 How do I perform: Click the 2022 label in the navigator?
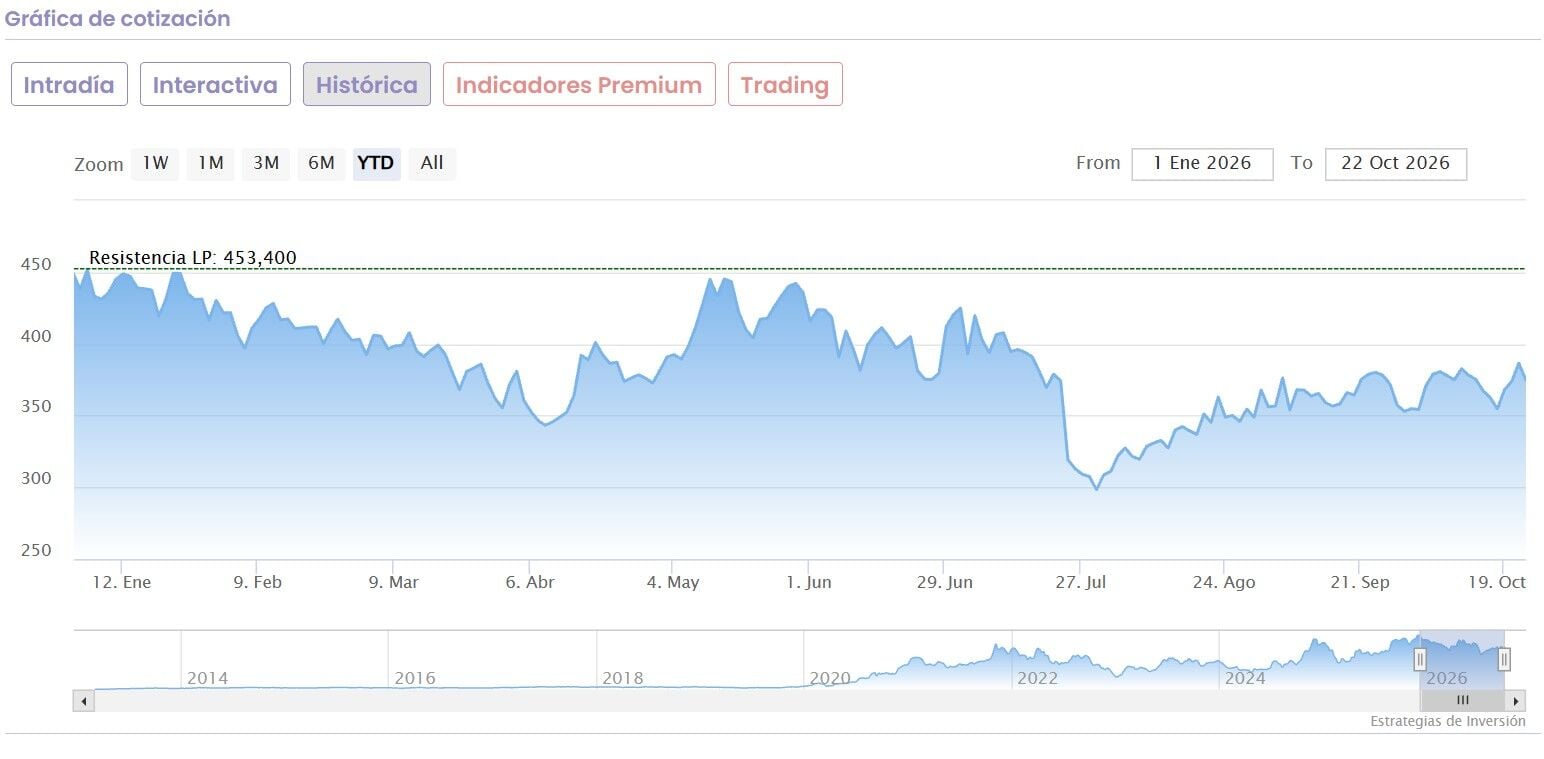(1037, 678)
